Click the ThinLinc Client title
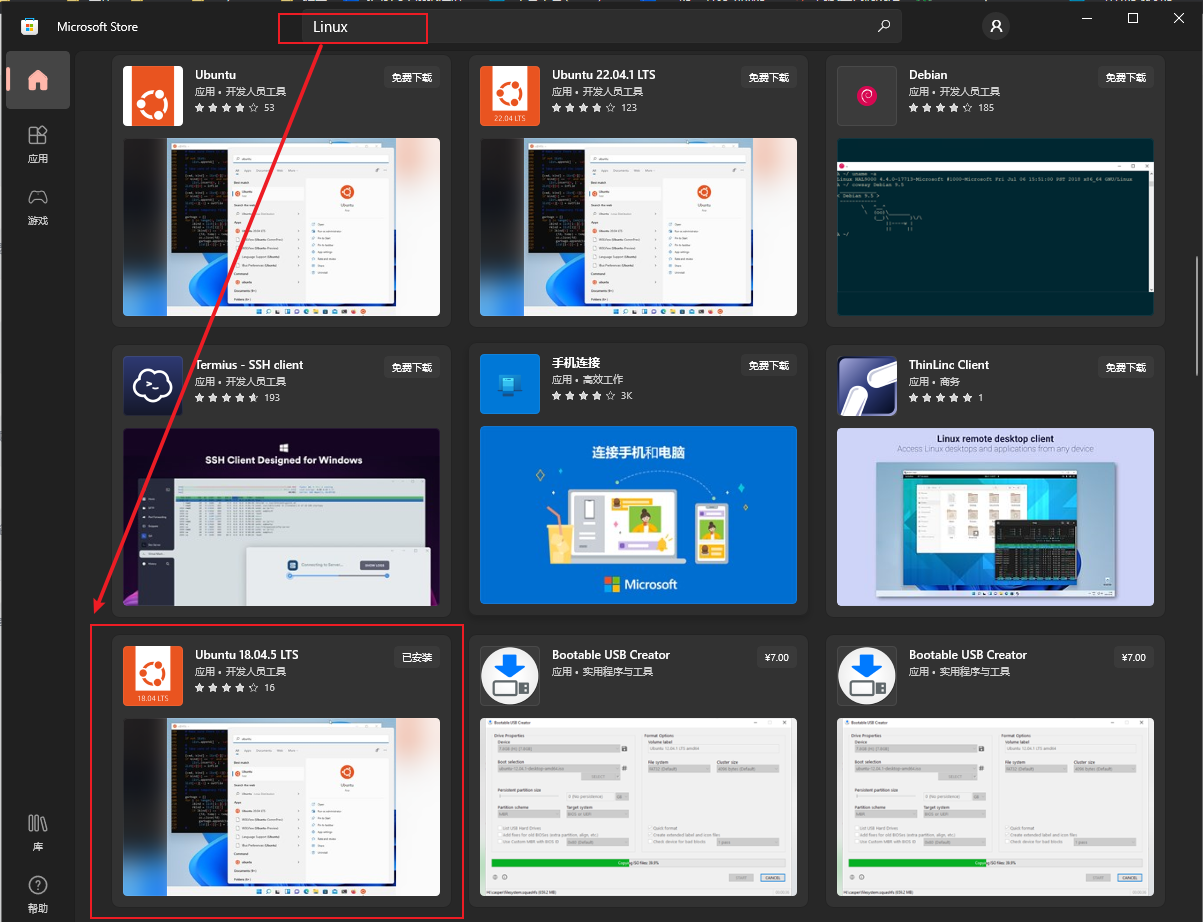The width and height of the screenshot is (1203, 922). tap(949, 365)
